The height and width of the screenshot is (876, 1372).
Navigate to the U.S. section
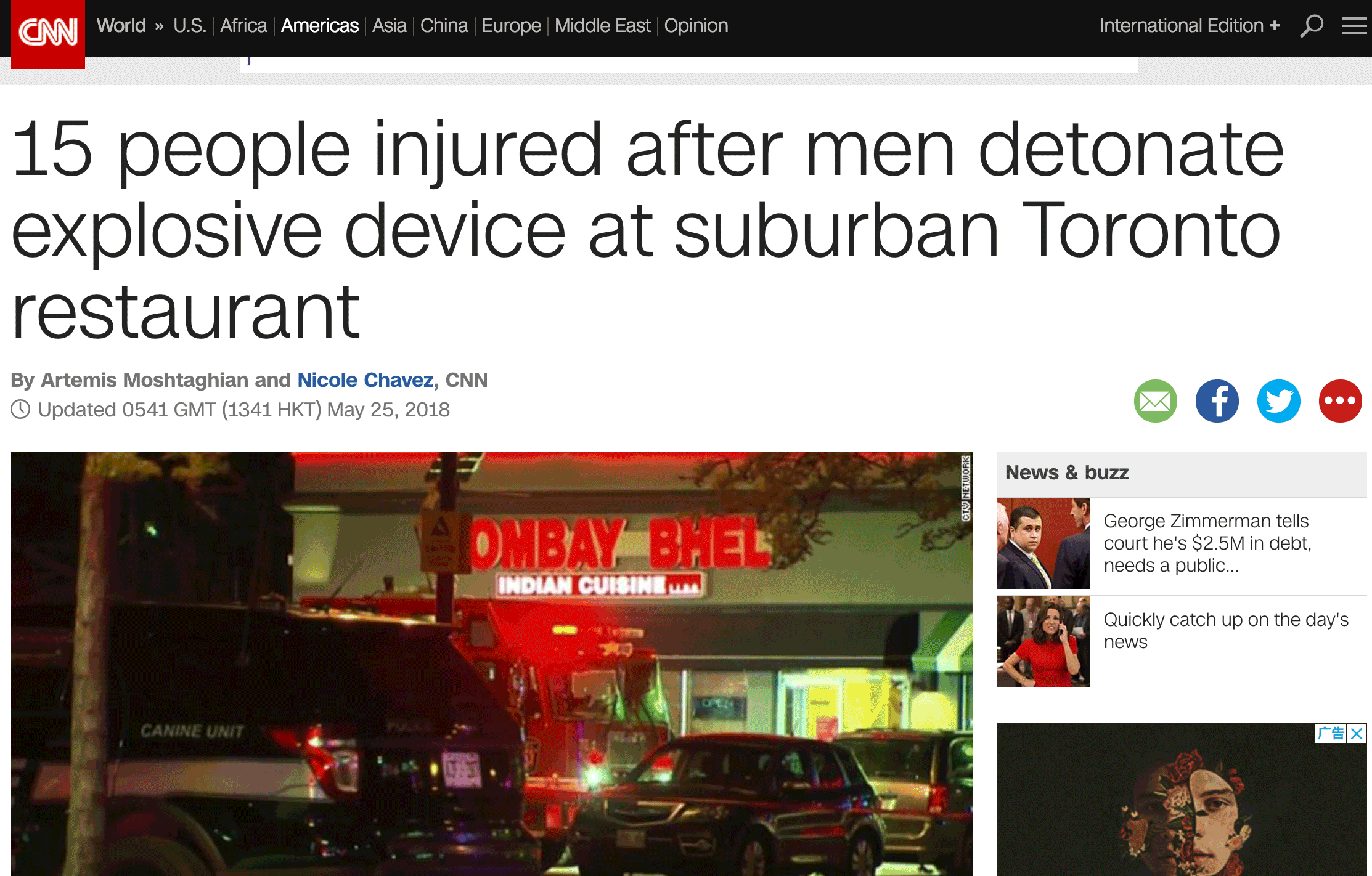tap(190, 26)
